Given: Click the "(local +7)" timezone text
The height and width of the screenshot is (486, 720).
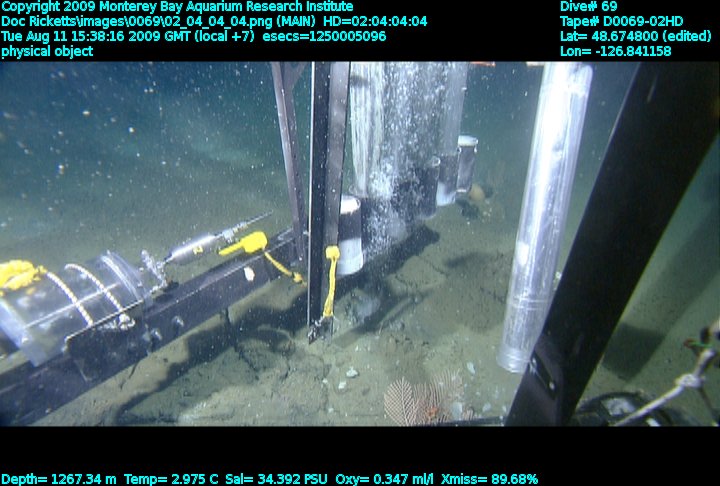Looking at the screenshot, I should (x=224, y=37).
